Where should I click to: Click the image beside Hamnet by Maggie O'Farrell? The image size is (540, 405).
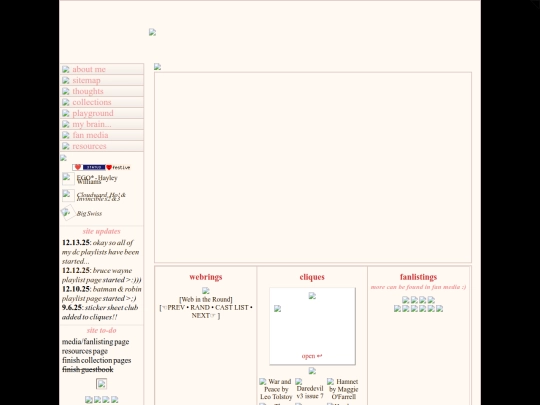coord(330,382)
